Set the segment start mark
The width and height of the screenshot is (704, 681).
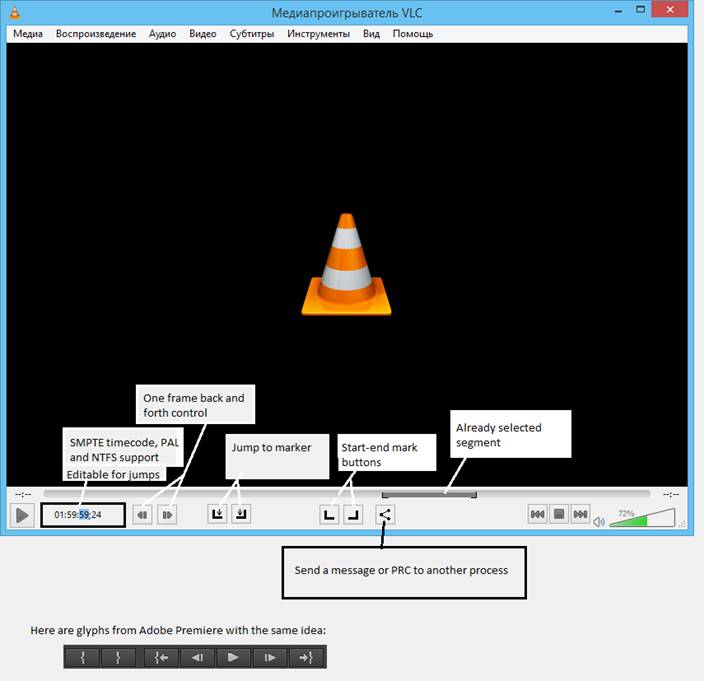click(x=329, y=514)
